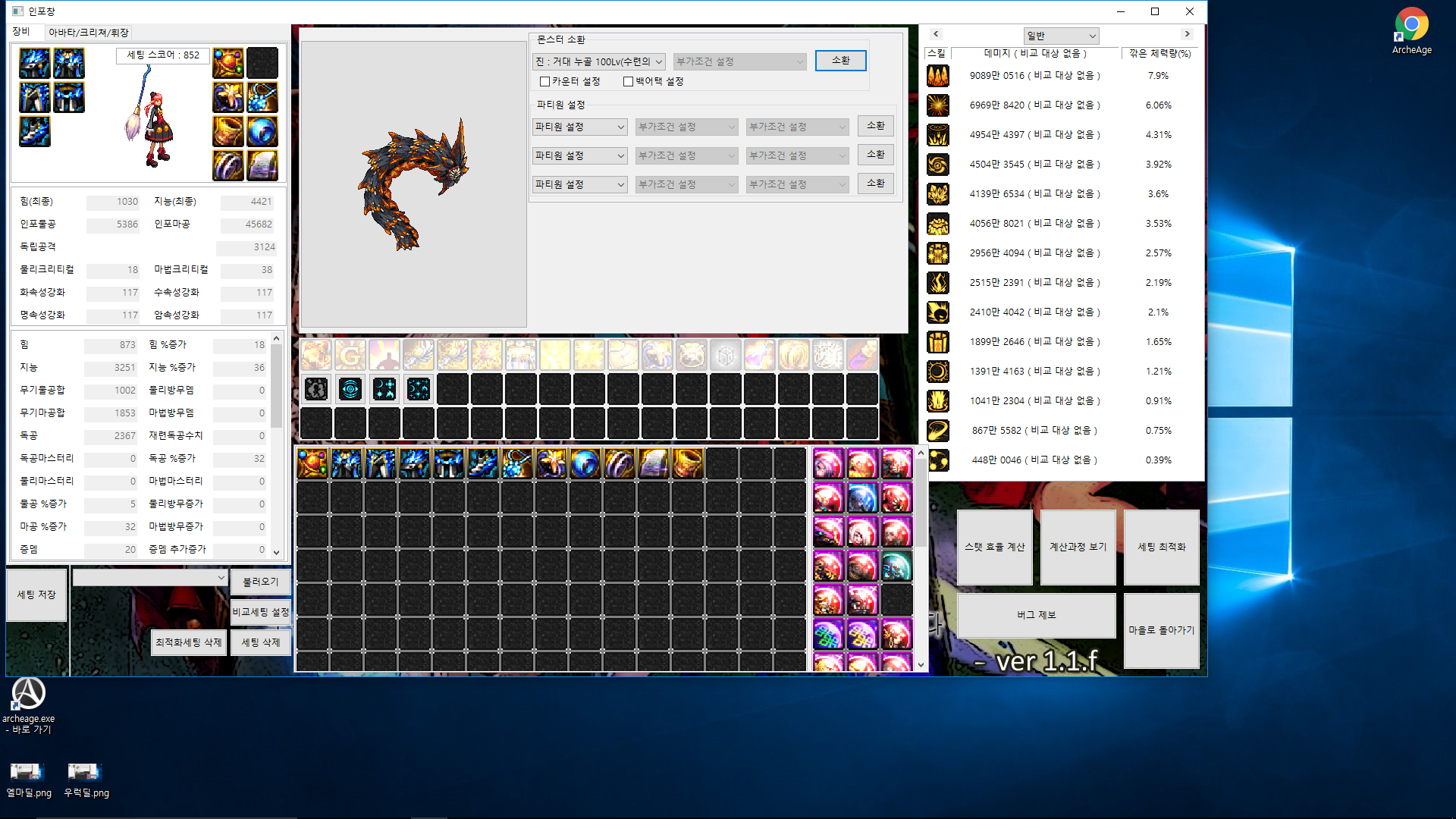This screenshot has height=819, width=1456.
Task: Open the equipped weapon orb slot at top
Action: coord(228,63)
